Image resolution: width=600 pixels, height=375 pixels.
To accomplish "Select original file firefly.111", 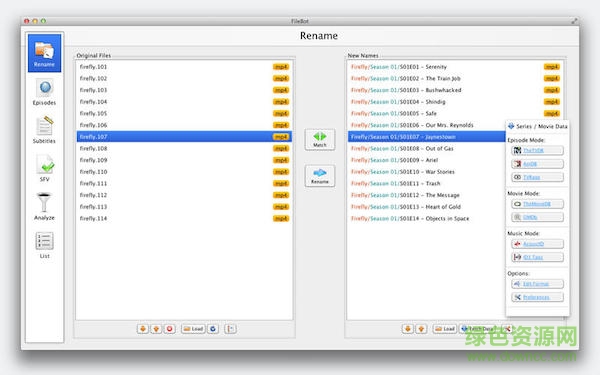I will tap(184, 183).
